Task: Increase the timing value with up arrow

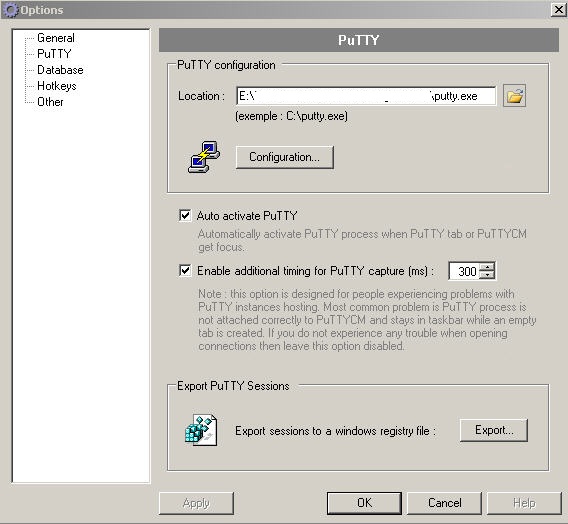Action: [487, 267]
